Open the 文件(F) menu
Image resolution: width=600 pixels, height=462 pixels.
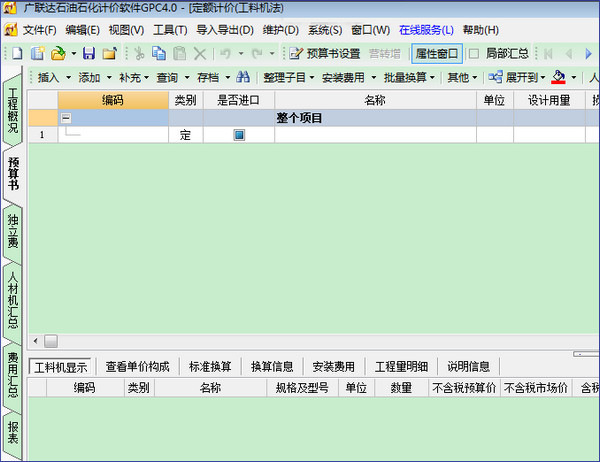pyautogui.click(x=39, y=30)
